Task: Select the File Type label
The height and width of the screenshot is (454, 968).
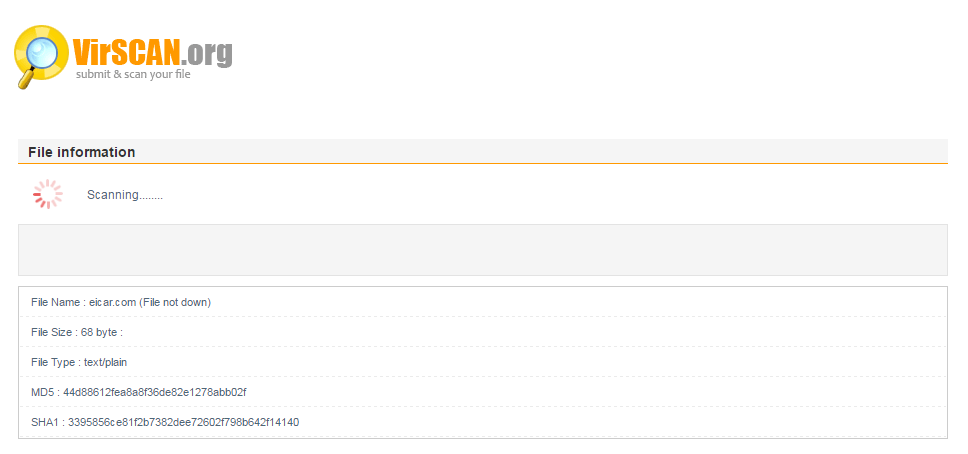Action: [x=52, y=362]
